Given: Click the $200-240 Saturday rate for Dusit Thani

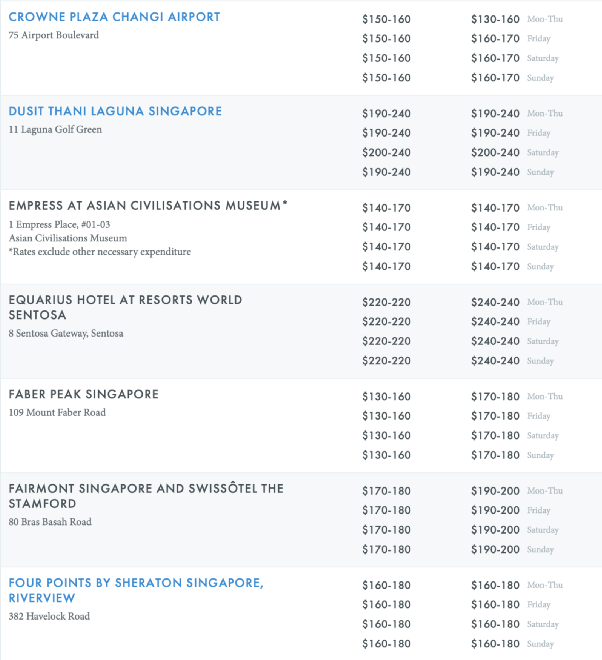Looking at the screenshot, I should pyautogui.click(x=496, y=153).
